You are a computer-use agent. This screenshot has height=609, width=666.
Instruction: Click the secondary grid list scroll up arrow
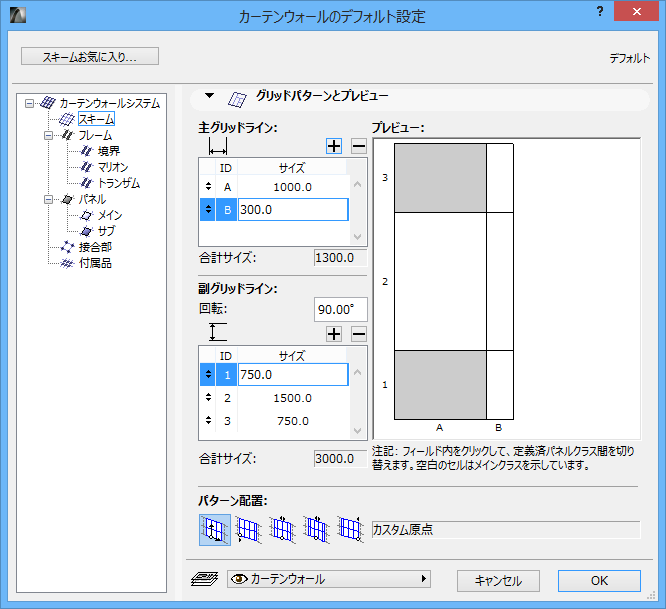[x=358, y=372]
